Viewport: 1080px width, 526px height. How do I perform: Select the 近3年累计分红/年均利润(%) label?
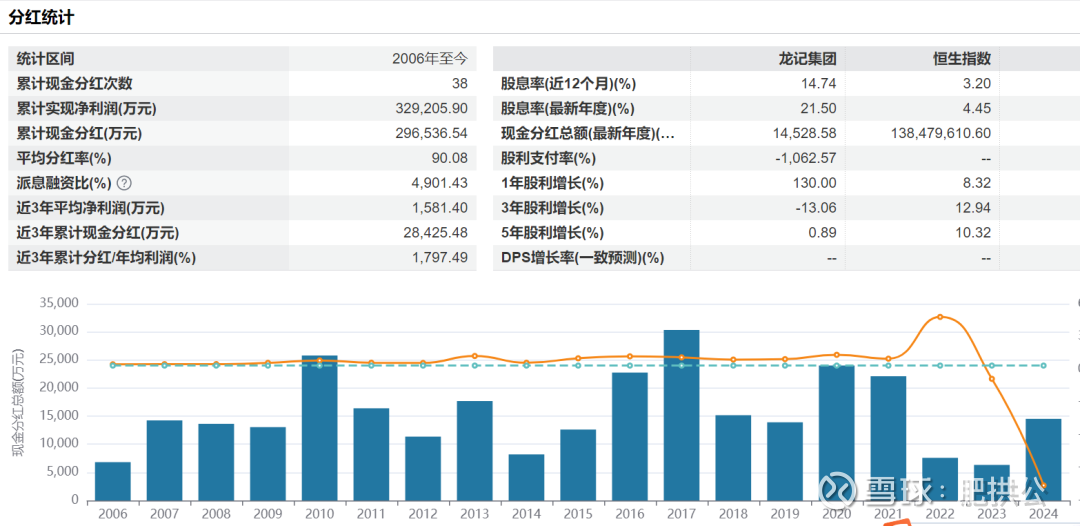click(x=106, y=257)
